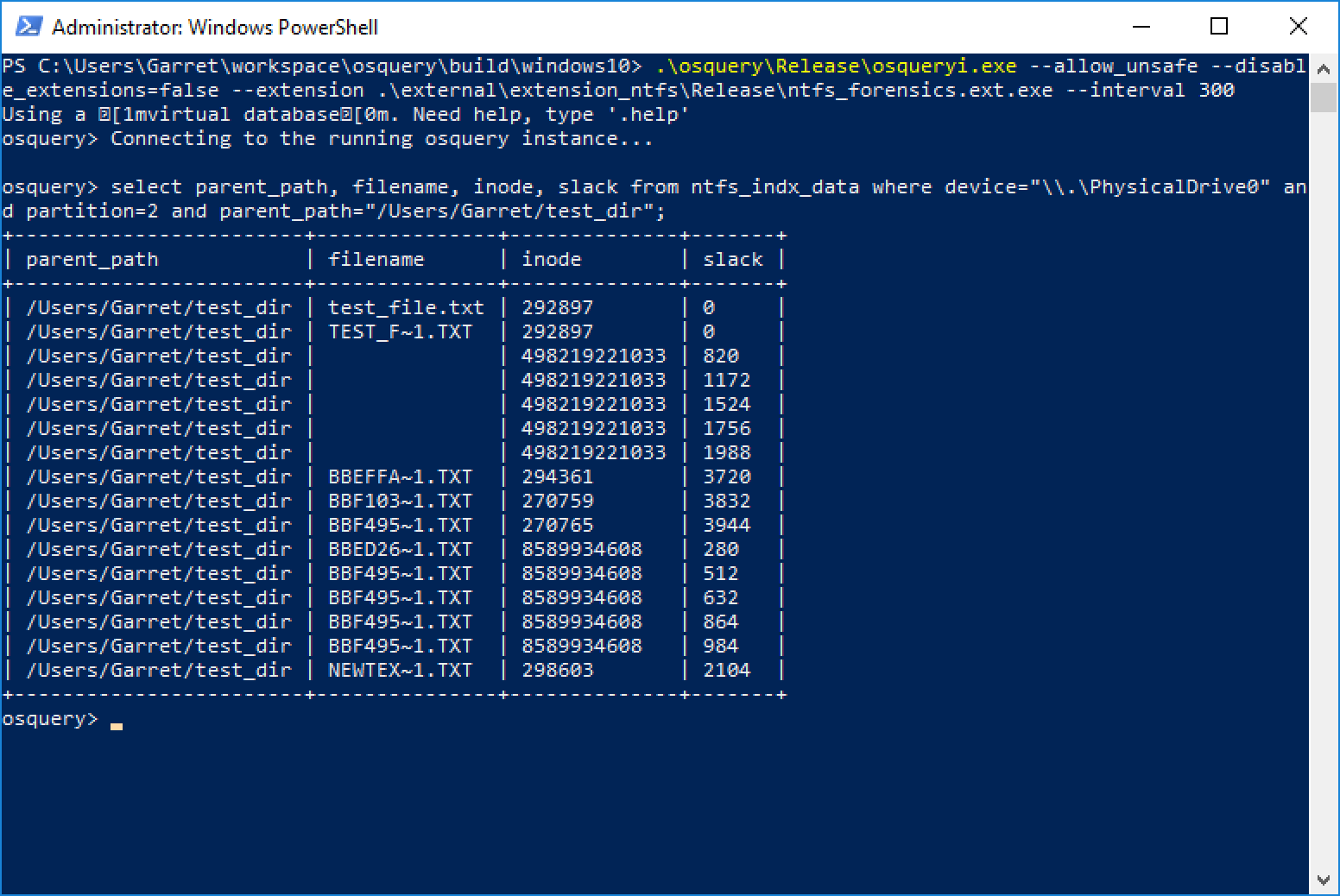Click the test_file.txt filename entry

tap(406, 307)
